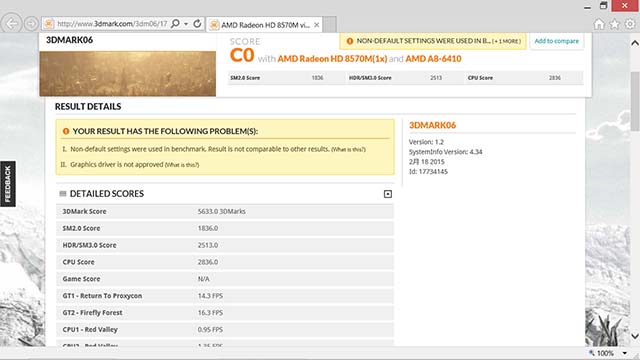Image resolution: width=640 pixels, height=360 pixels.
Task: Open the AMD A8-6410 processor link
Action: (433, 59)
